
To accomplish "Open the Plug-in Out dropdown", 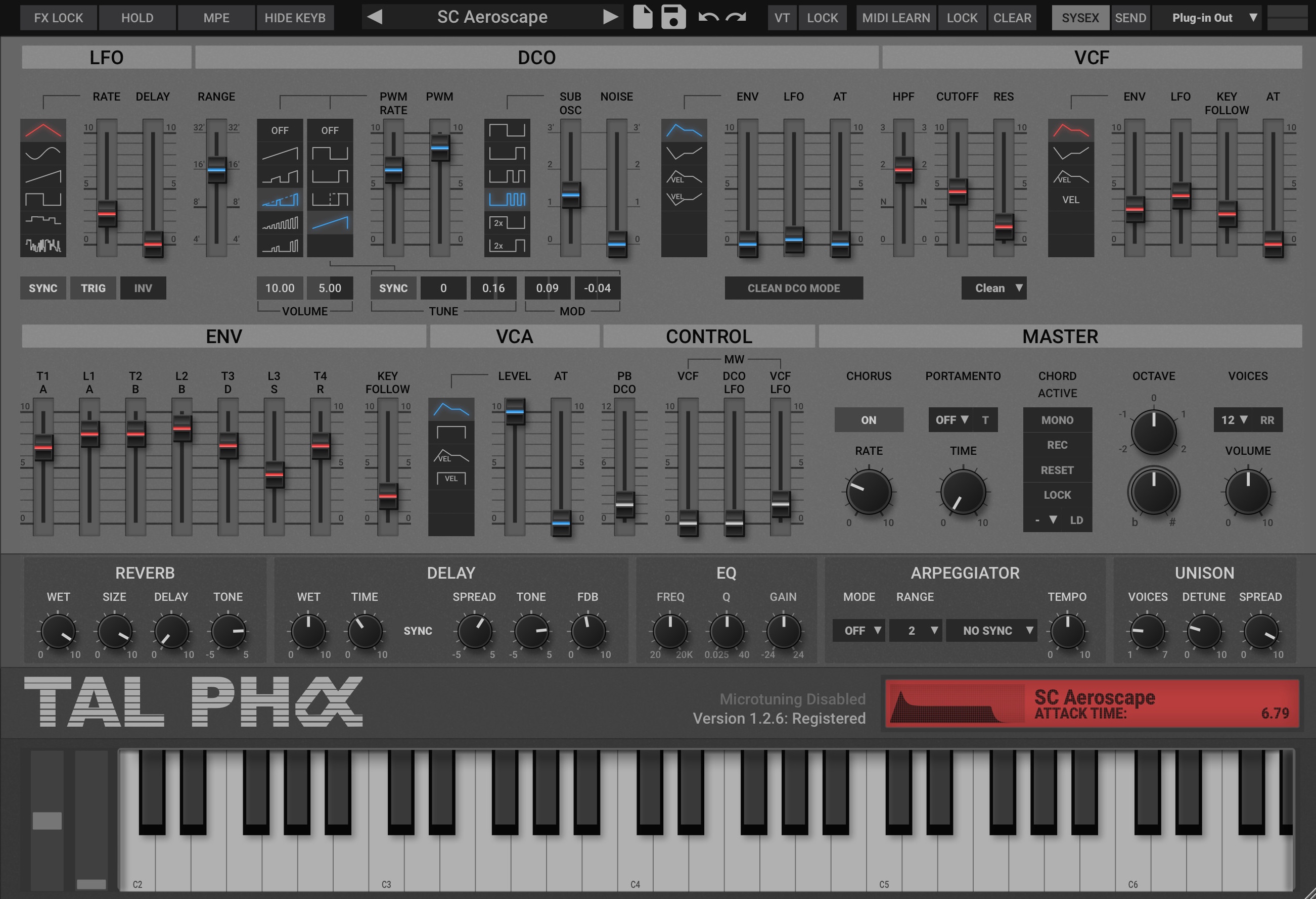I will (1207, 17).
